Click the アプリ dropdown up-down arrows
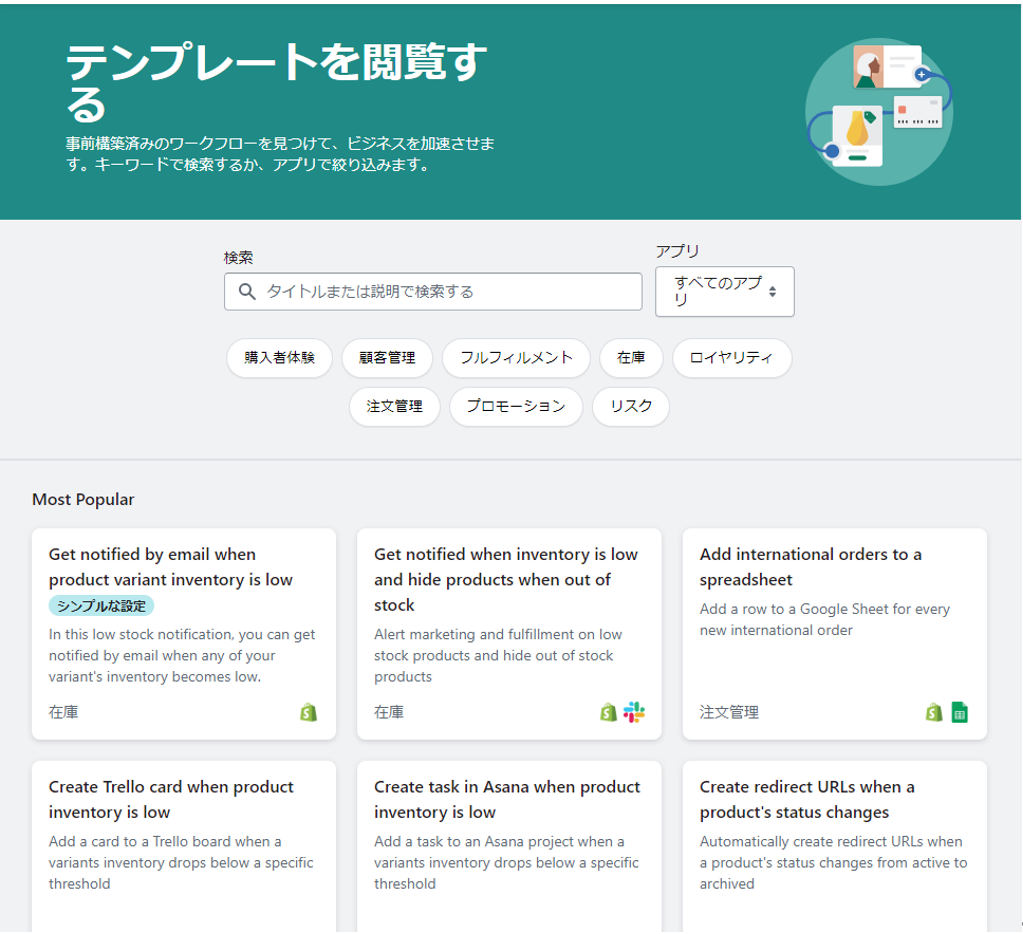The width and height of the screenshot is (1023, 934). [772, 292]
